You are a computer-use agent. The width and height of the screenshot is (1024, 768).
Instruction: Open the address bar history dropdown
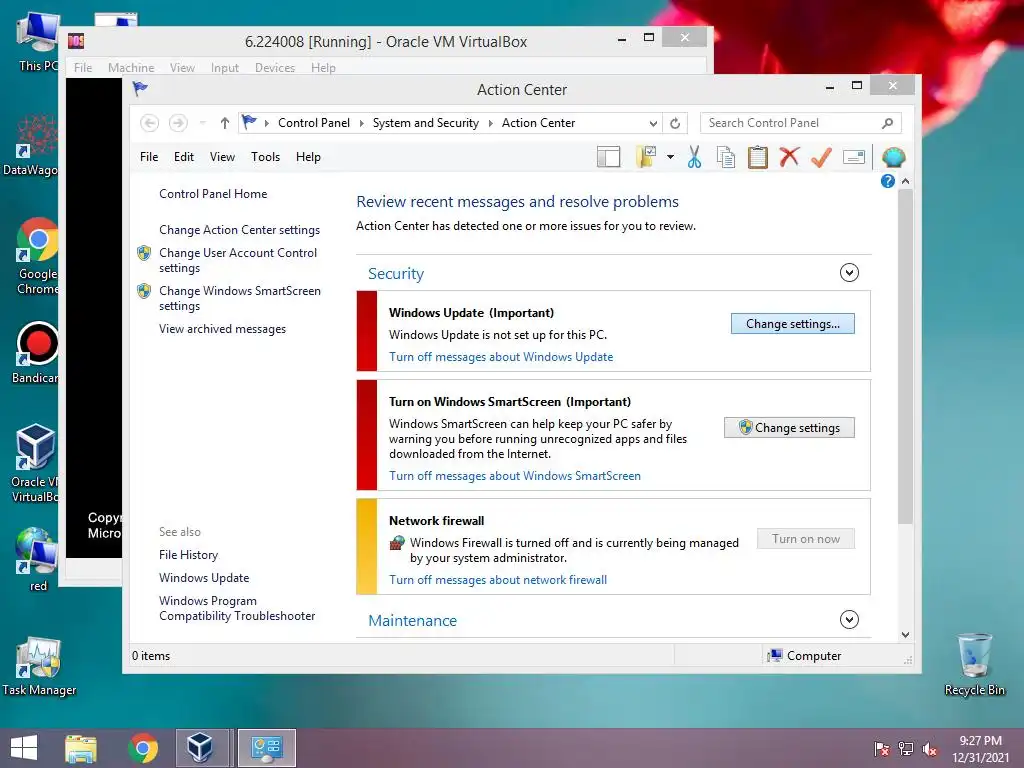coord(652,123)
